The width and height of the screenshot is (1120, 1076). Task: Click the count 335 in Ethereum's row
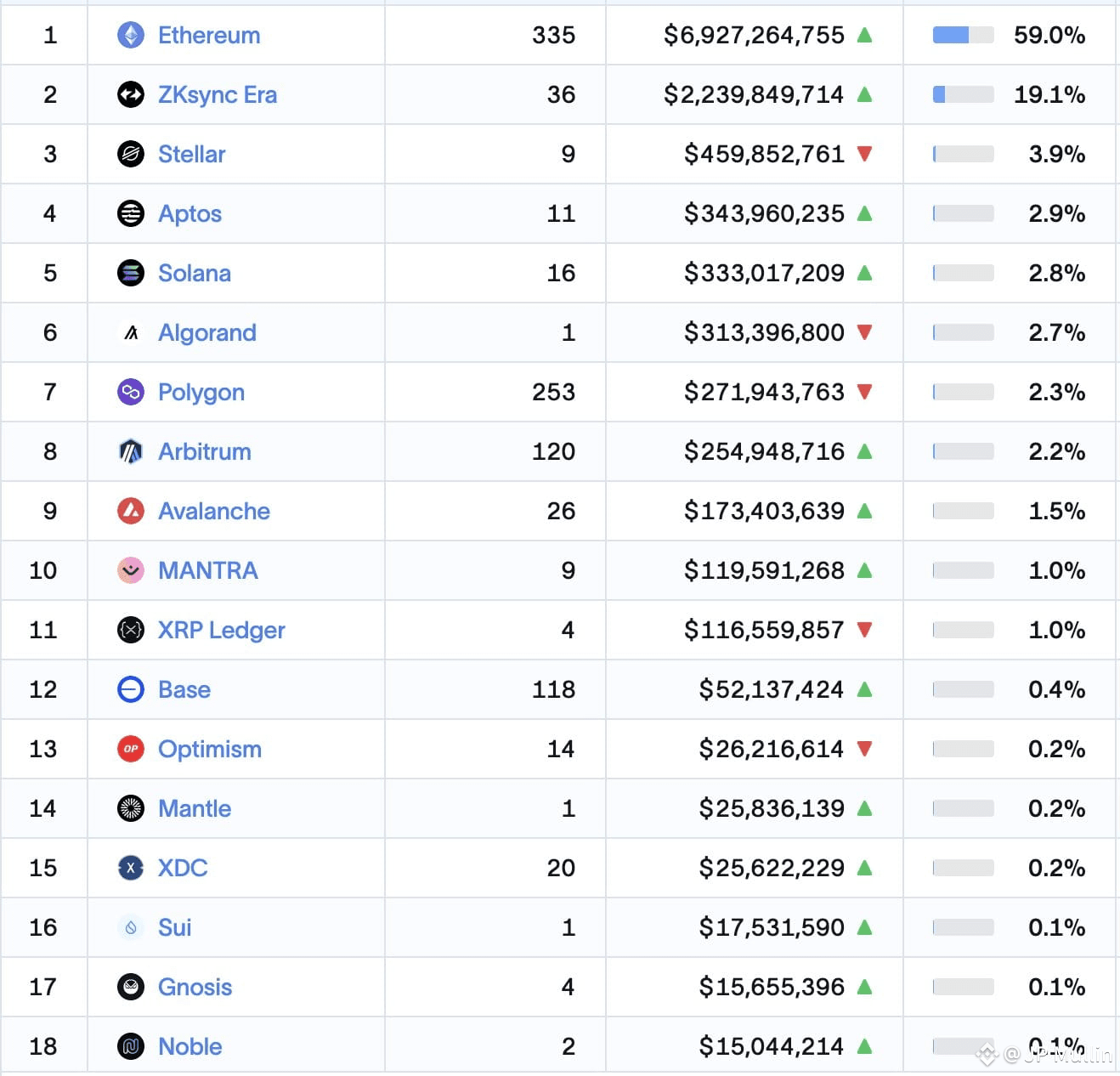tap(554, 35)
